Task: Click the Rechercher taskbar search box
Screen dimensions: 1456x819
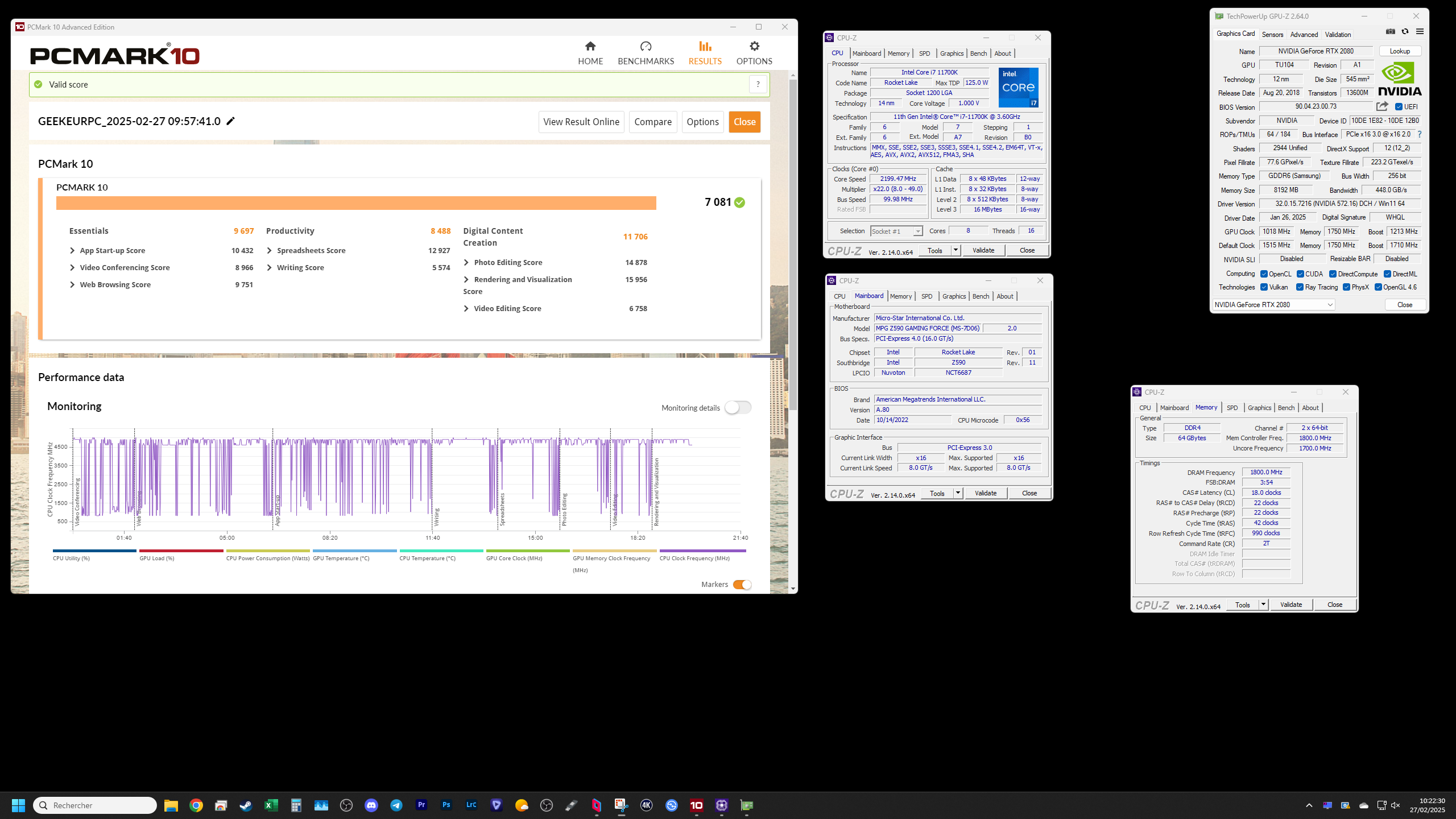Action: [x=95, y=805]
